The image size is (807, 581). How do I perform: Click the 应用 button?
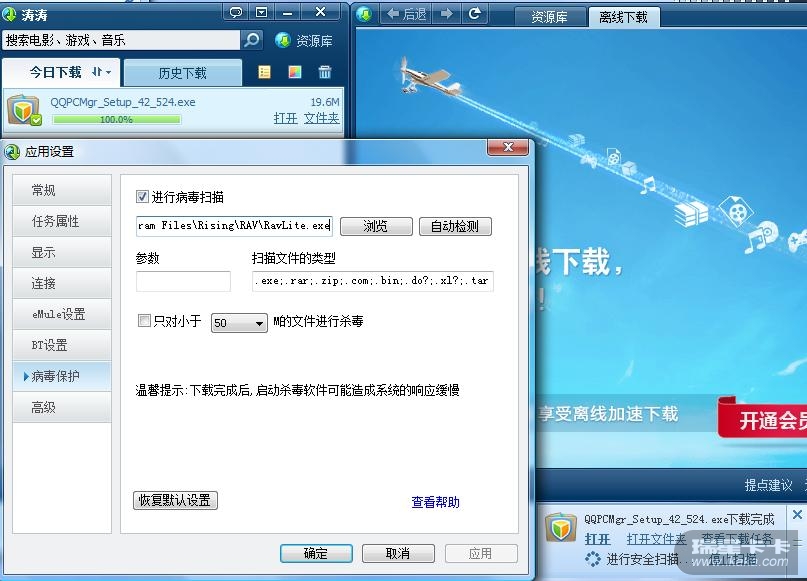tap(481, 553)
